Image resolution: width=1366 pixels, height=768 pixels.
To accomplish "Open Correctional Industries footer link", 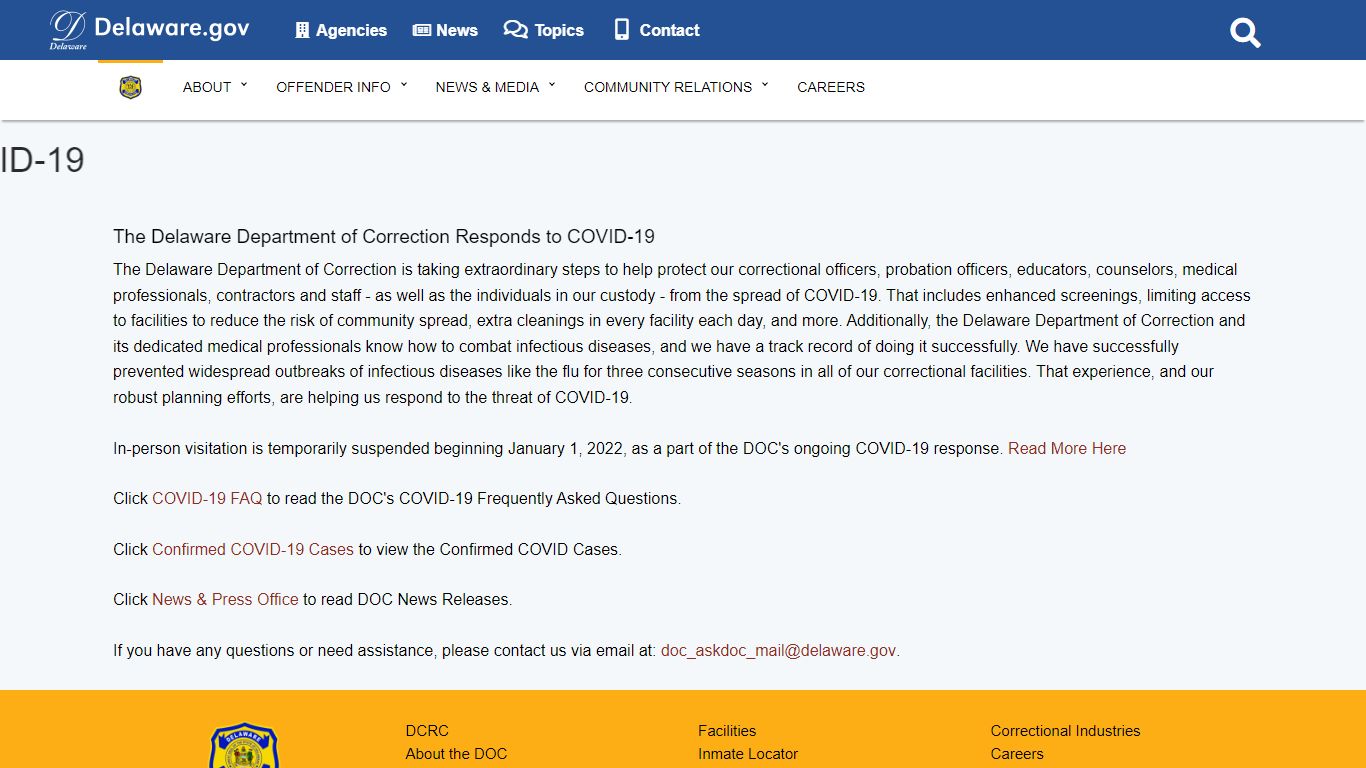I will pos(1065,731).
